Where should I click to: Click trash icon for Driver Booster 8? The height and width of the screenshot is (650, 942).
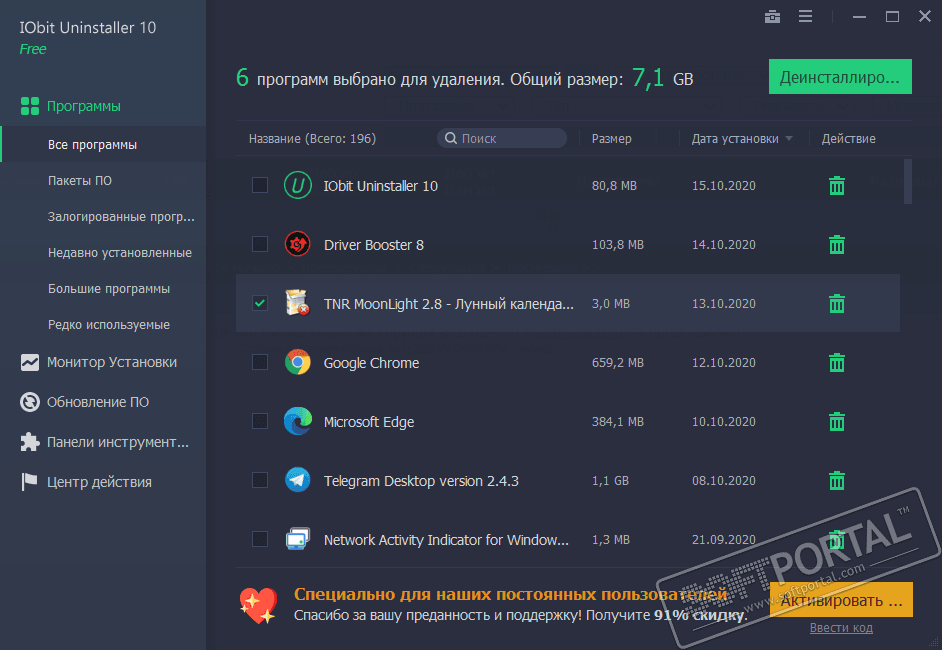point(836,245)
